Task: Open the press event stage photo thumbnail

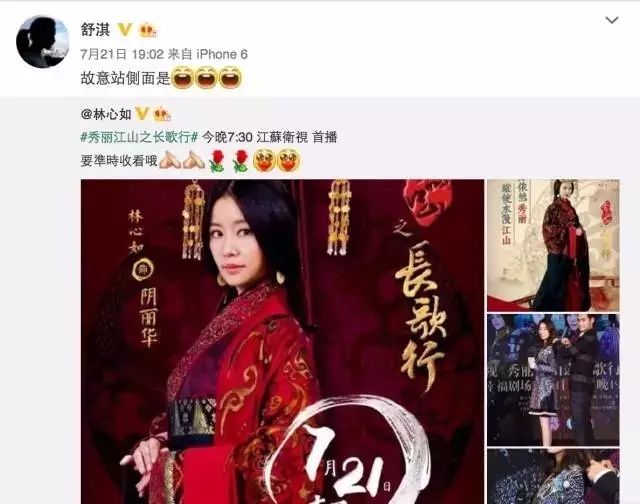Action: click(x=553, y=380)
